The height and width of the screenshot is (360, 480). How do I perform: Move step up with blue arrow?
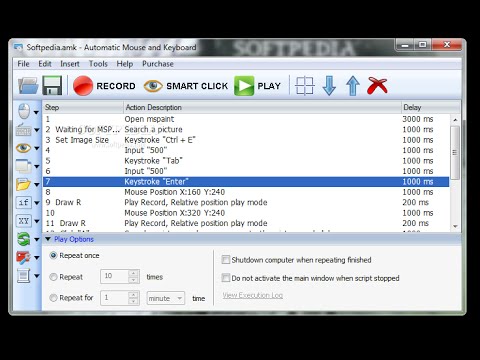[353, 86]
